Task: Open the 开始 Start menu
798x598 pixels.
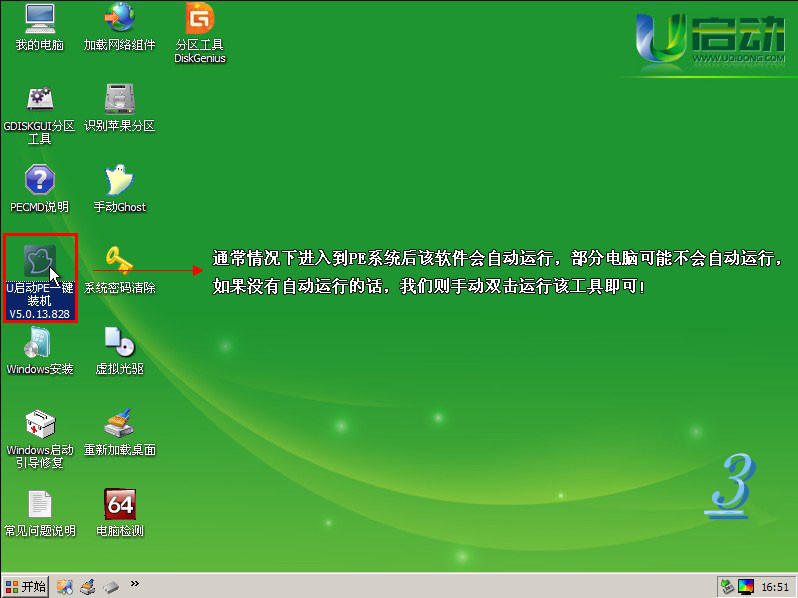Action: [26, 586]
